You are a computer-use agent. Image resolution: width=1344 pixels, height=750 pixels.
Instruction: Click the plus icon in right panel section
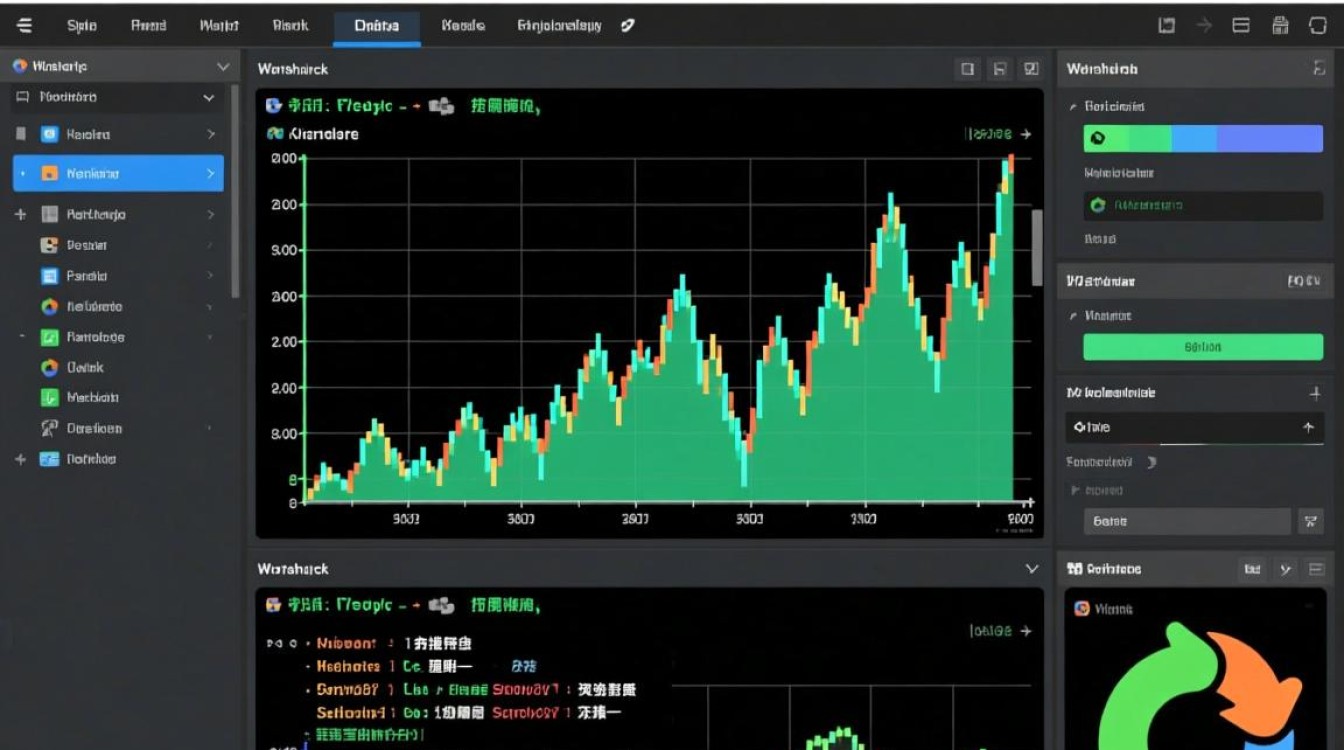coord(1315,394)
